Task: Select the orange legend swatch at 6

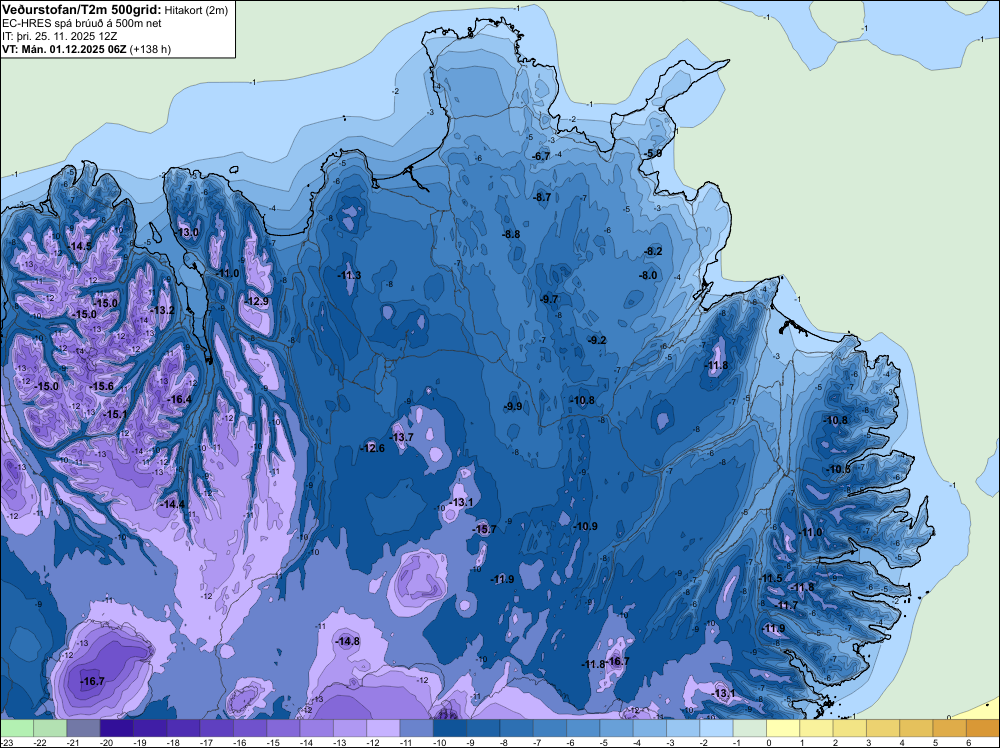Action: 982,728
